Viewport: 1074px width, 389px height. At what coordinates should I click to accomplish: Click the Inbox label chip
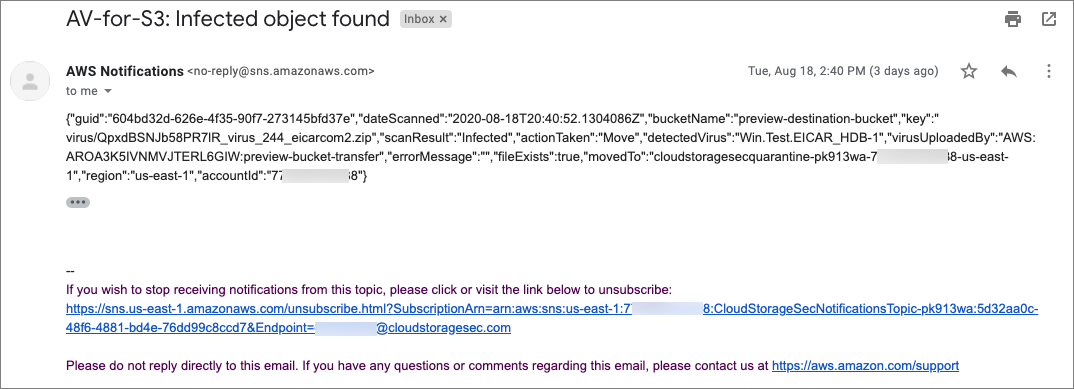point(420,20)
